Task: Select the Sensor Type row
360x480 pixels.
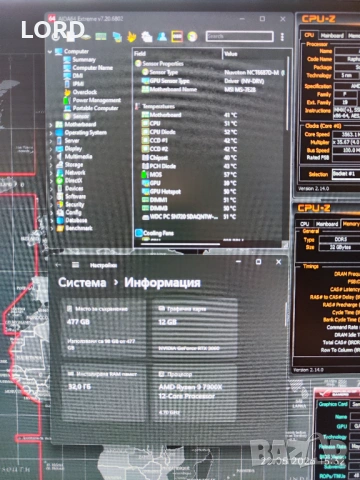Action: pos(212,72)
